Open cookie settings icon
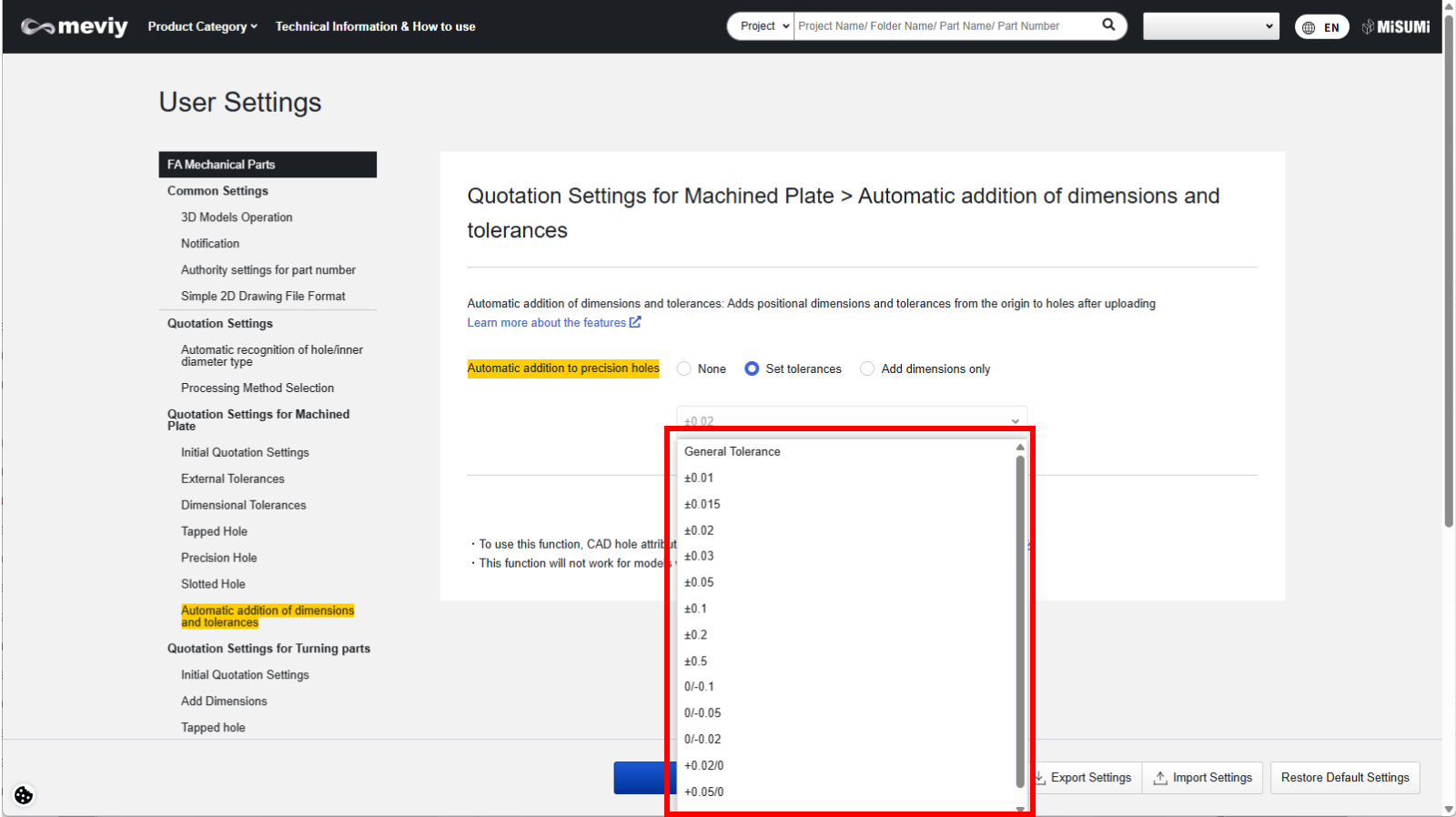This screenshot has width=1456, height=817. click(24, 795)
